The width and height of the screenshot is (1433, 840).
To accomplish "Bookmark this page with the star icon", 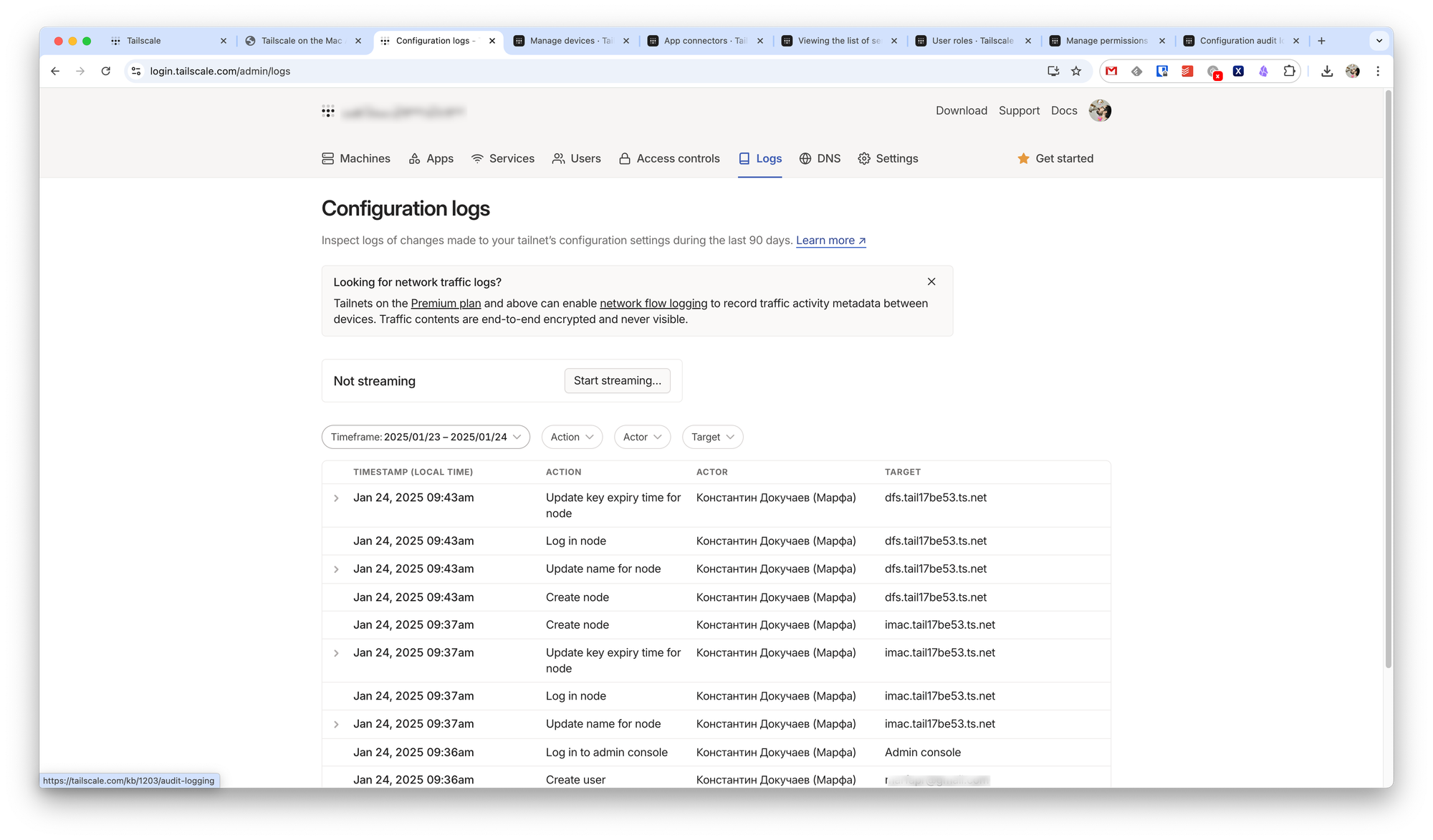I will 1075,71.
